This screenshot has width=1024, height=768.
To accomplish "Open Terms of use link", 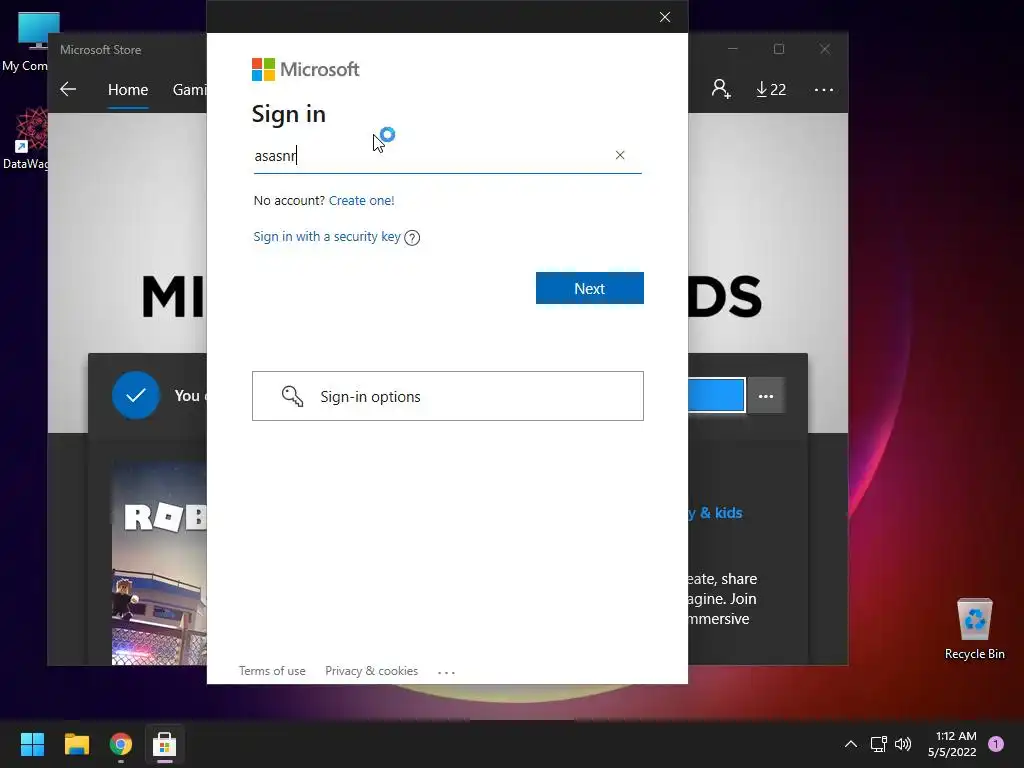I will (x=272, y=671).
